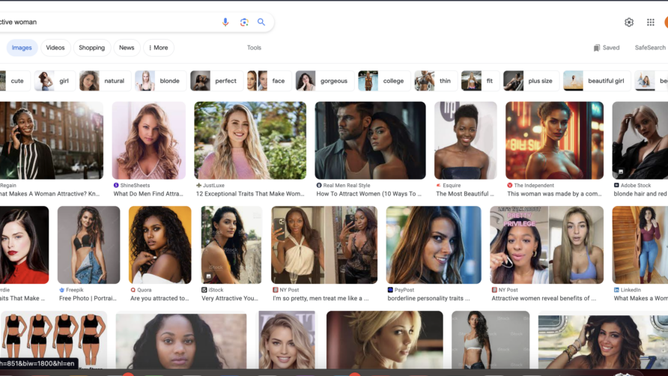Click the blue magnifier search icon

pos(261,22)
